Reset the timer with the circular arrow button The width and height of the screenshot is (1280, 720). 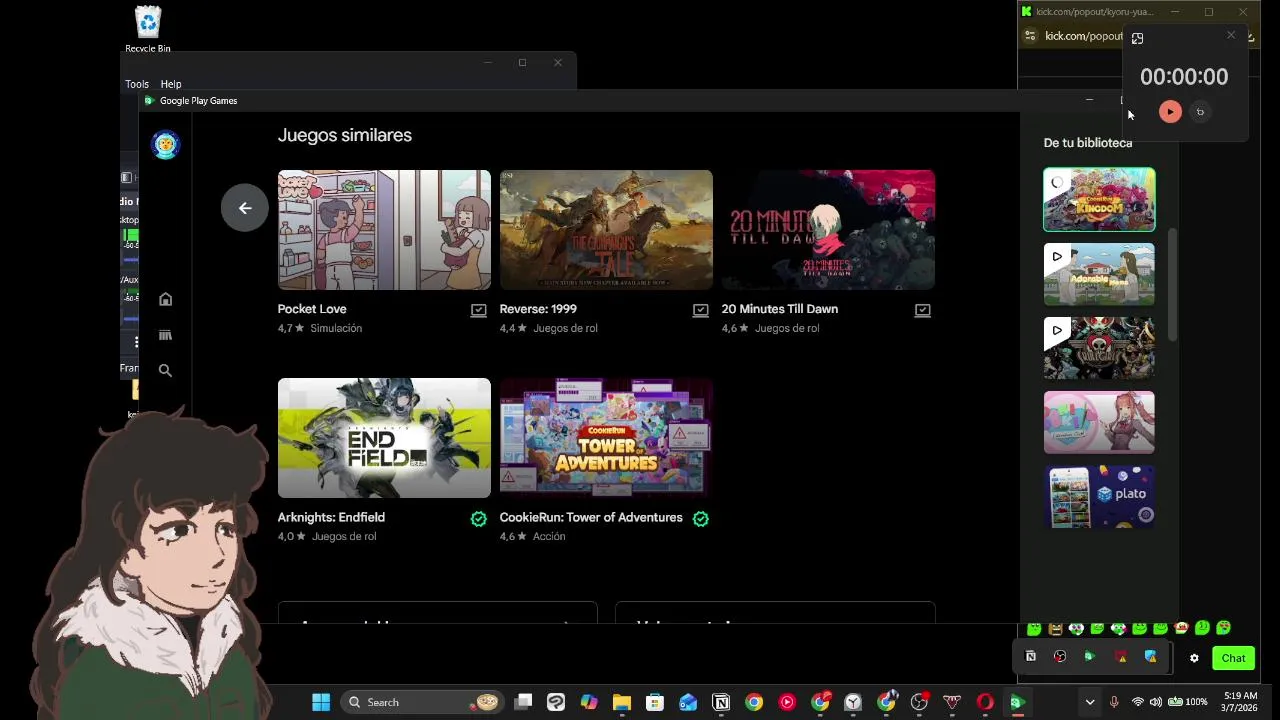(1200, 112)
